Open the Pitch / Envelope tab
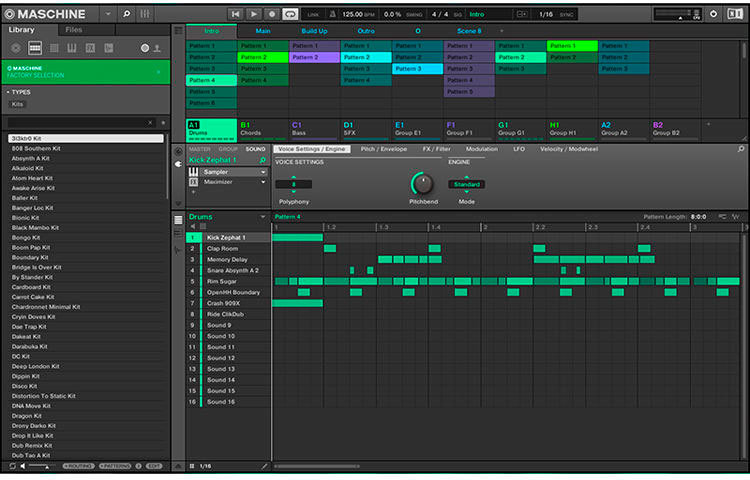750x480 pixels. (383, 149)
